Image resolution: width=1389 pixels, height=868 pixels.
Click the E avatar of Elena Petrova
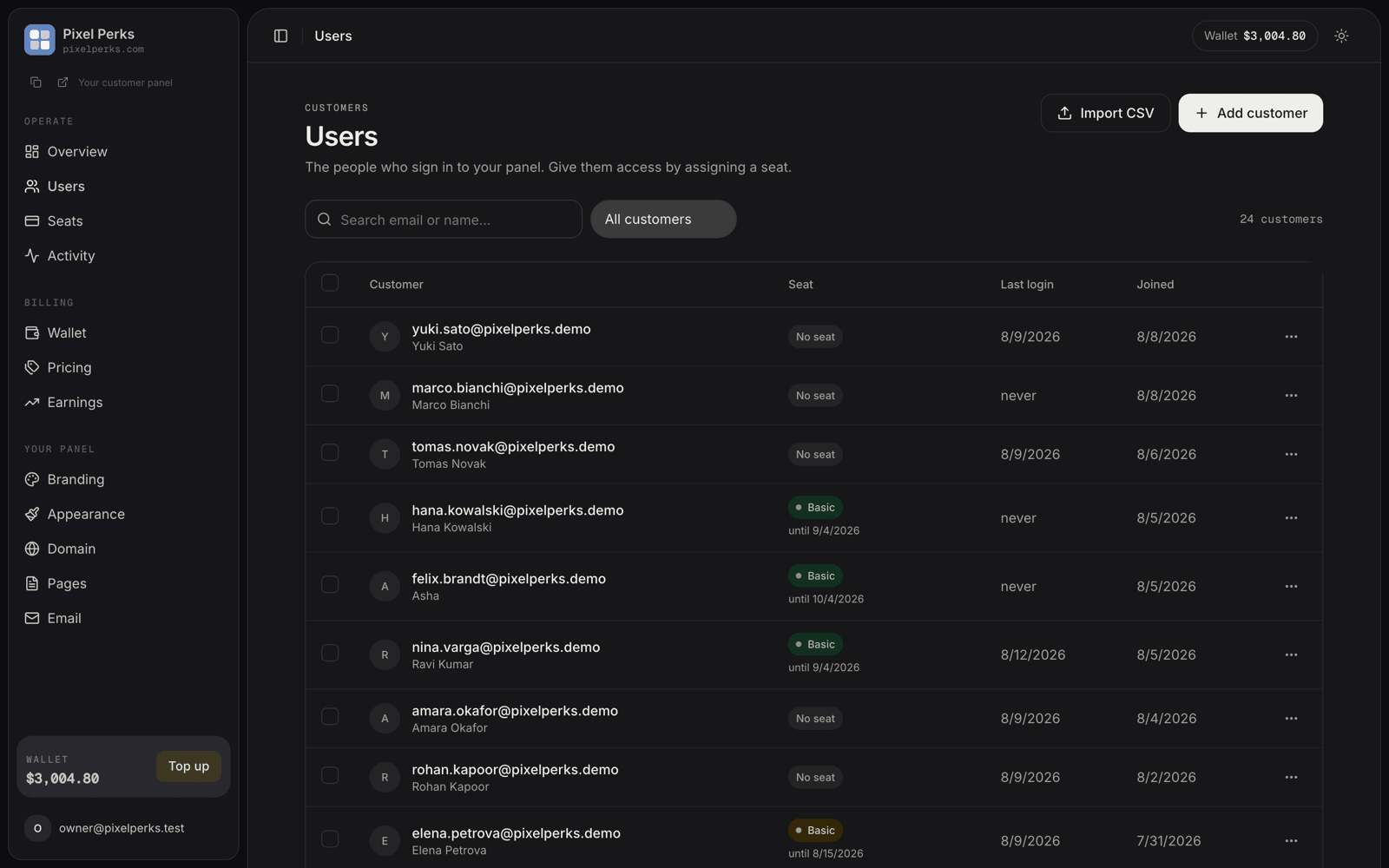385,841
